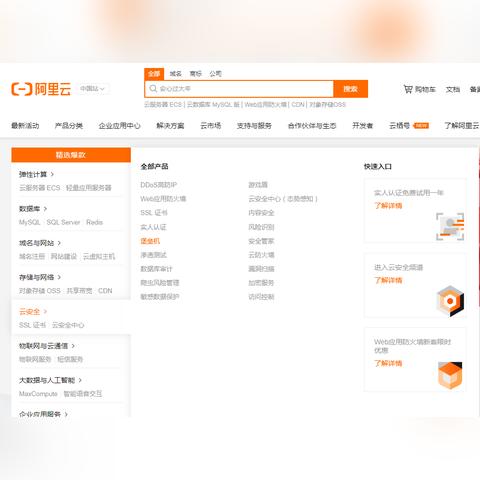Expand the 存储与网络 category
This screenshot has width=480, height=480.
coord(40,277)
